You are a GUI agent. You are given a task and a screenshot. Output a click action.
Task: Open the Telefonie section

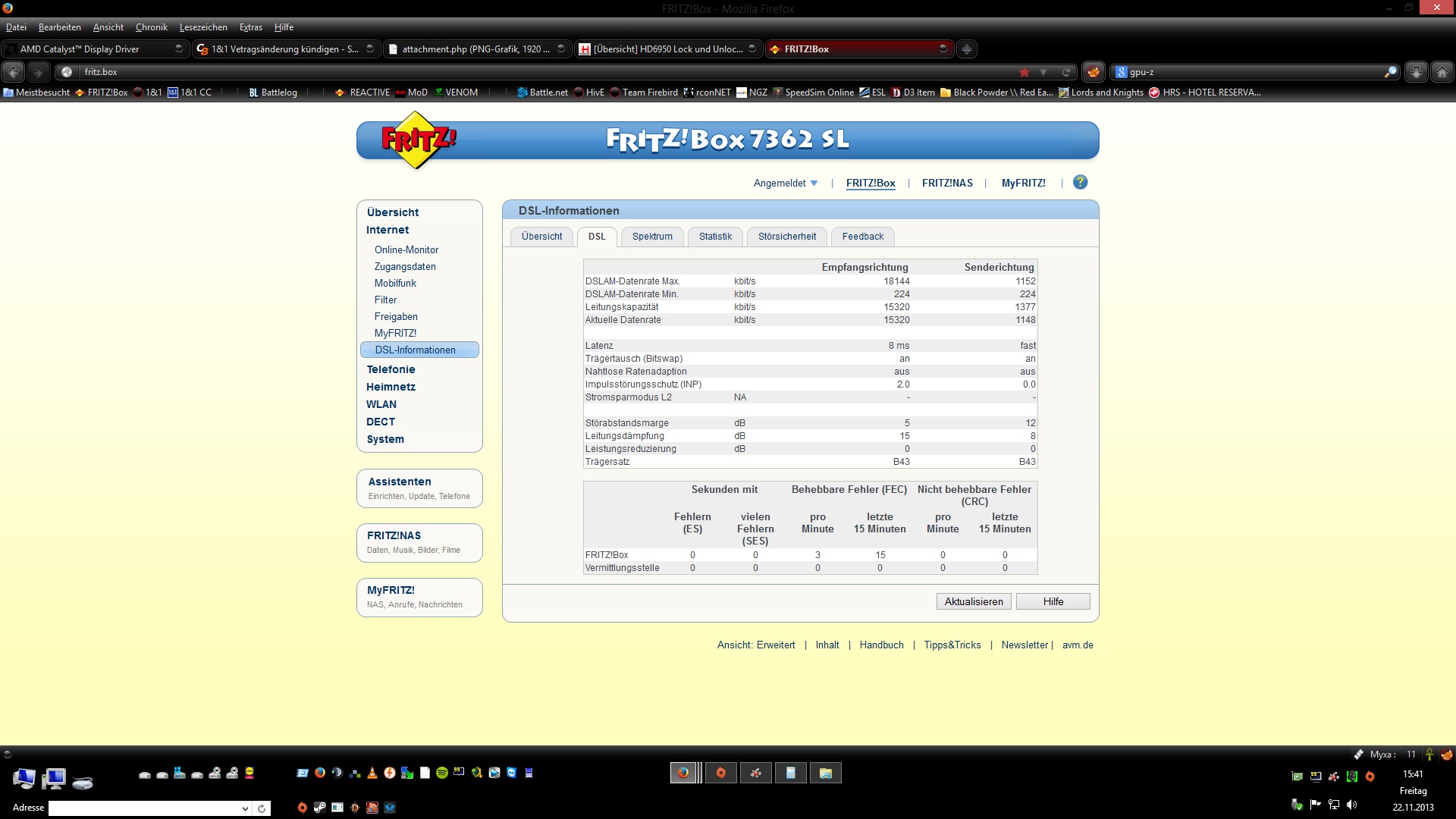click(x=391, y=369)
